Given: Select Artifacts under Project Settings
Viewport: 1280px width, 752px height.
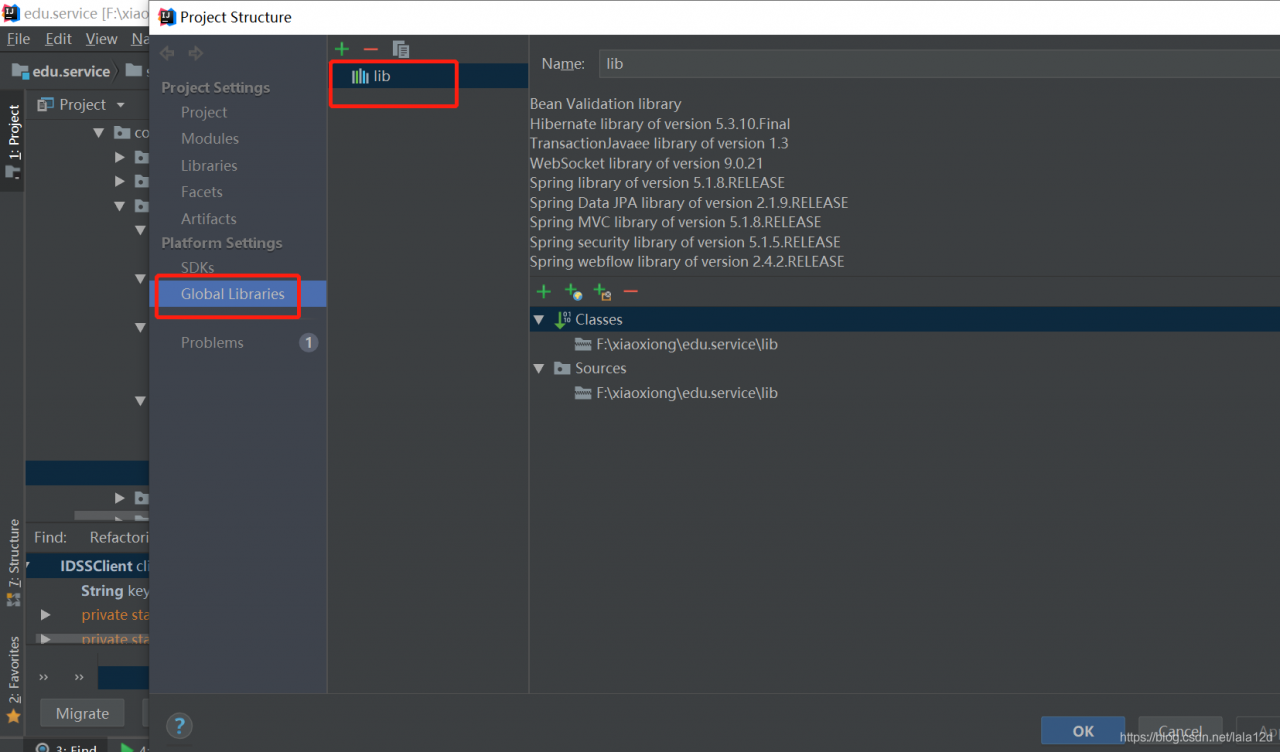Looking at the screenshot, I should (209, 219).
